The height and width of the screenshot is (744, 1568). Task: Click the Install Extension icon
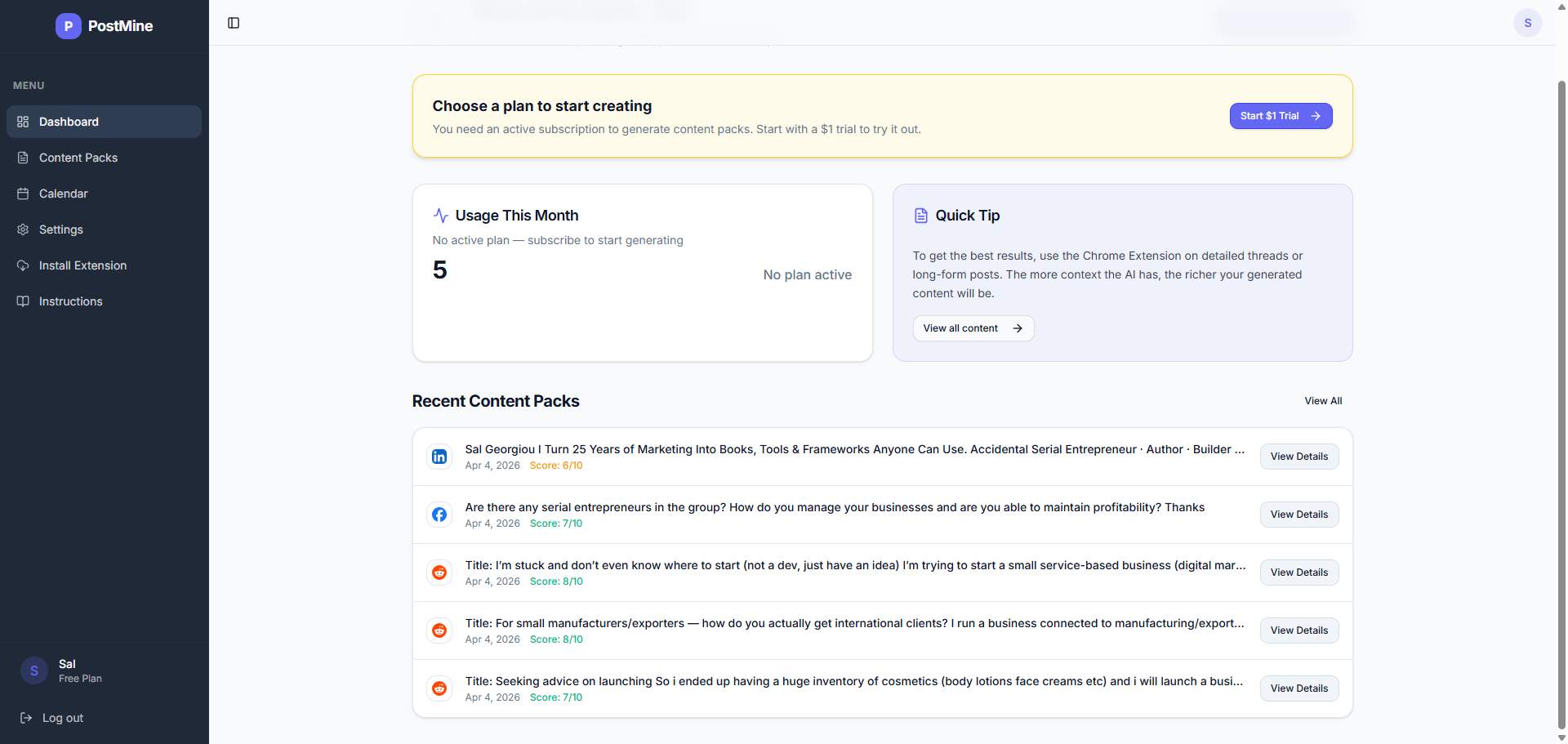point(22,265)
